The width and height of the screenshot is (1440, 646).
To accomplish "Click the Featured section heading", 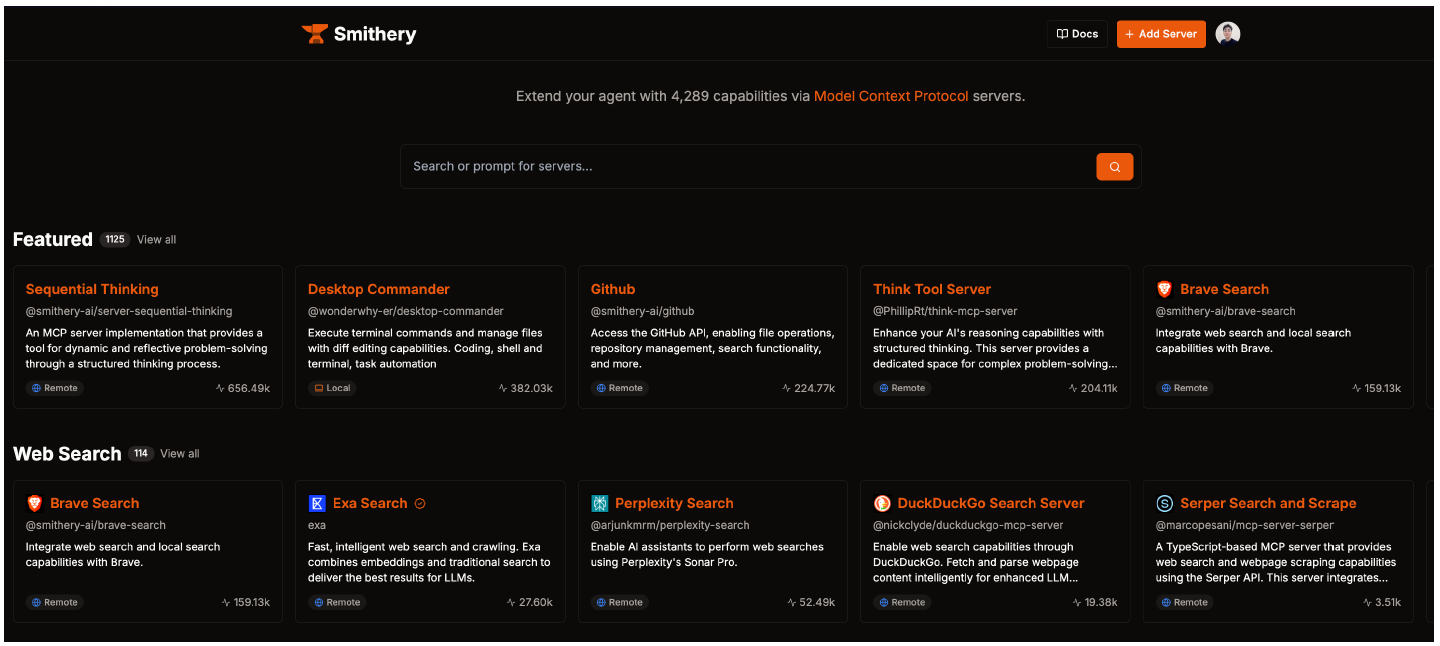I will [53, 239].
